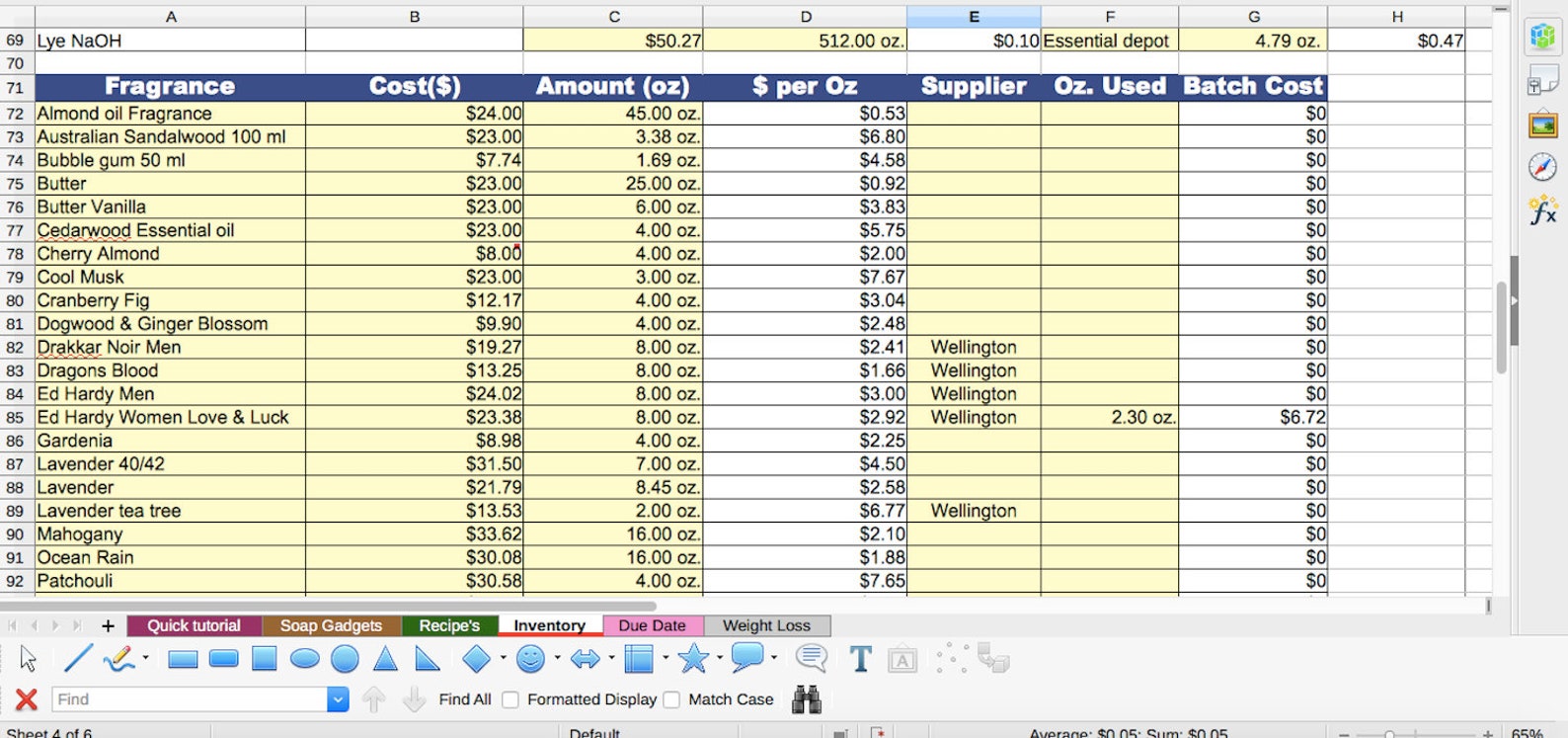
Task: Open the Fontwork text gallery
Action: [902, 660]
